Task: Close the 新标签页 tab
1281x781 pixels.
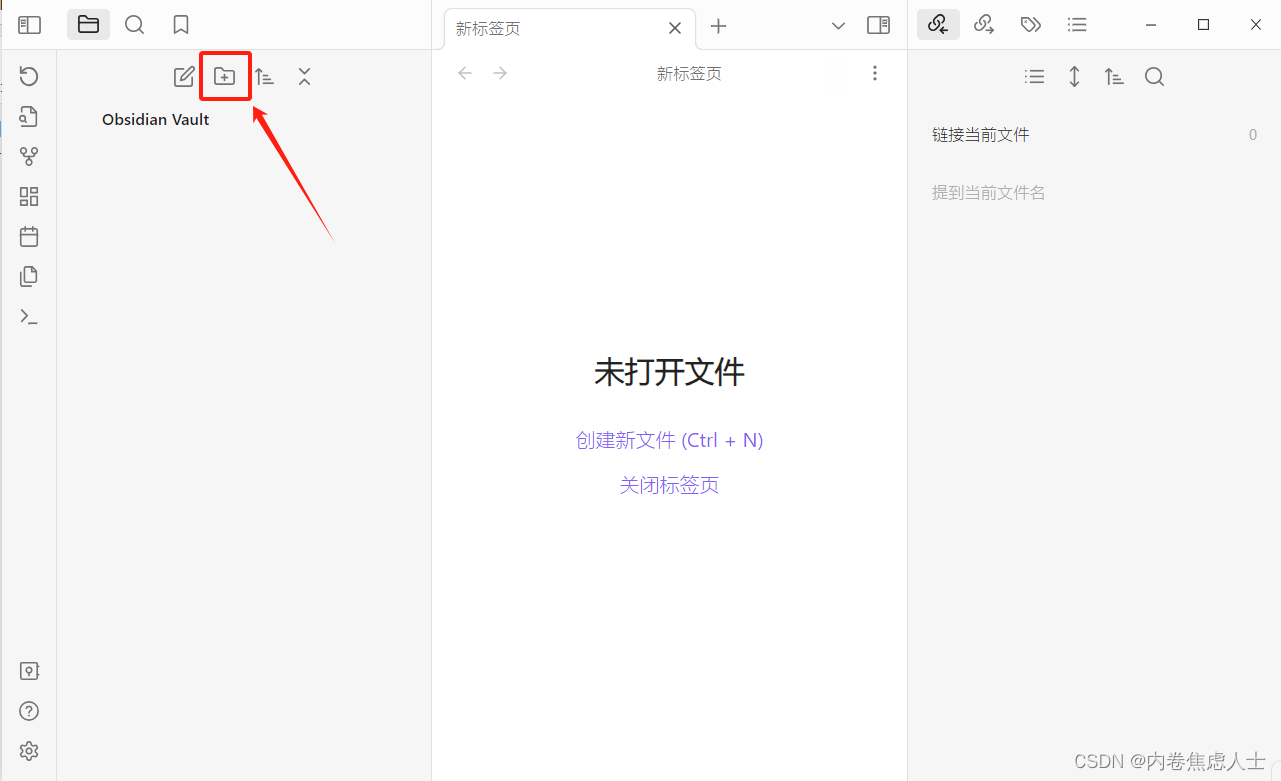Action: coord(675,29)
